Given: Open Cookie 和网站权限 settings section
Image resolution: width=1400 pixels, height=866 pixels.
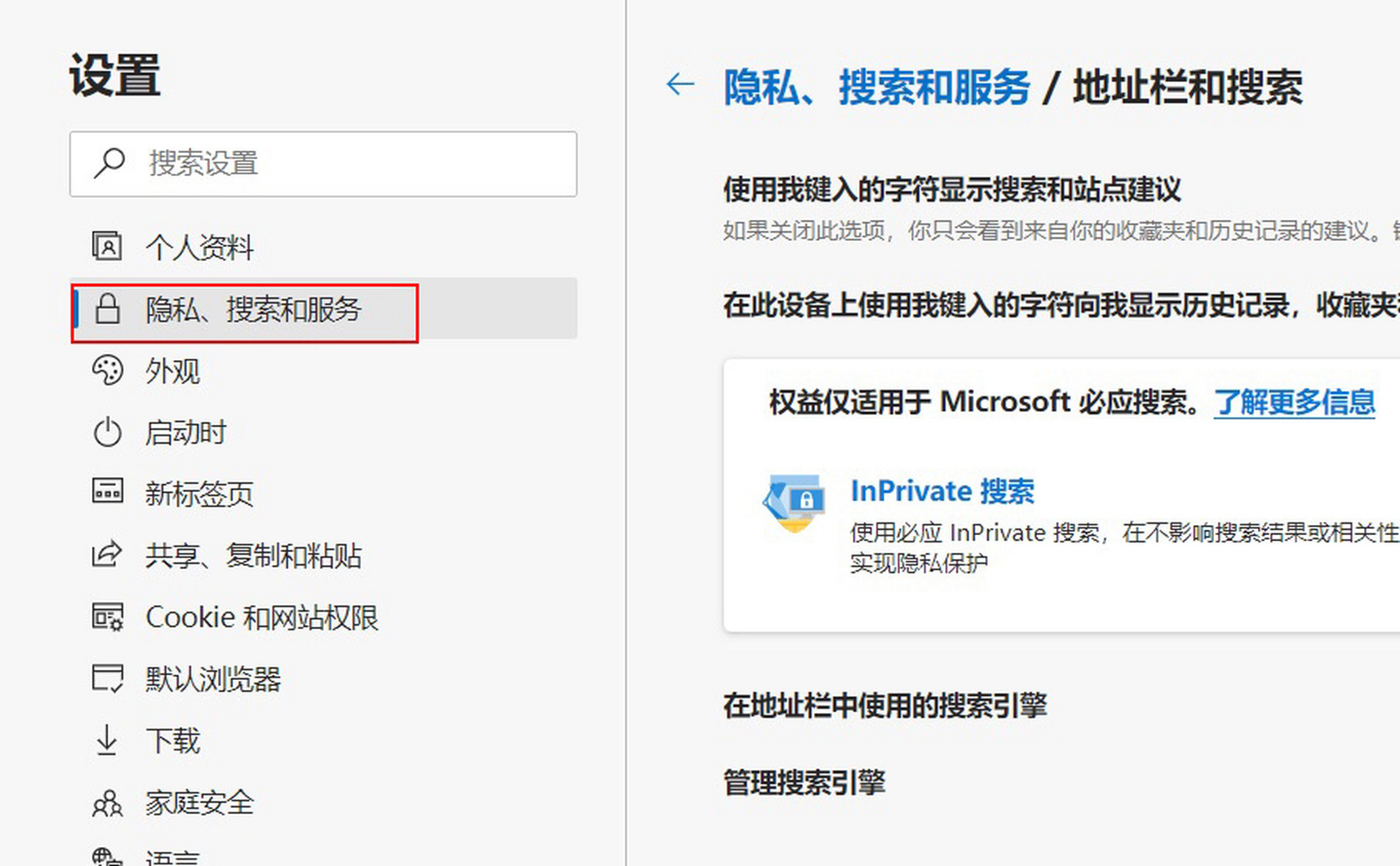Looking at the screenshot, I should [x=323, y=617].
